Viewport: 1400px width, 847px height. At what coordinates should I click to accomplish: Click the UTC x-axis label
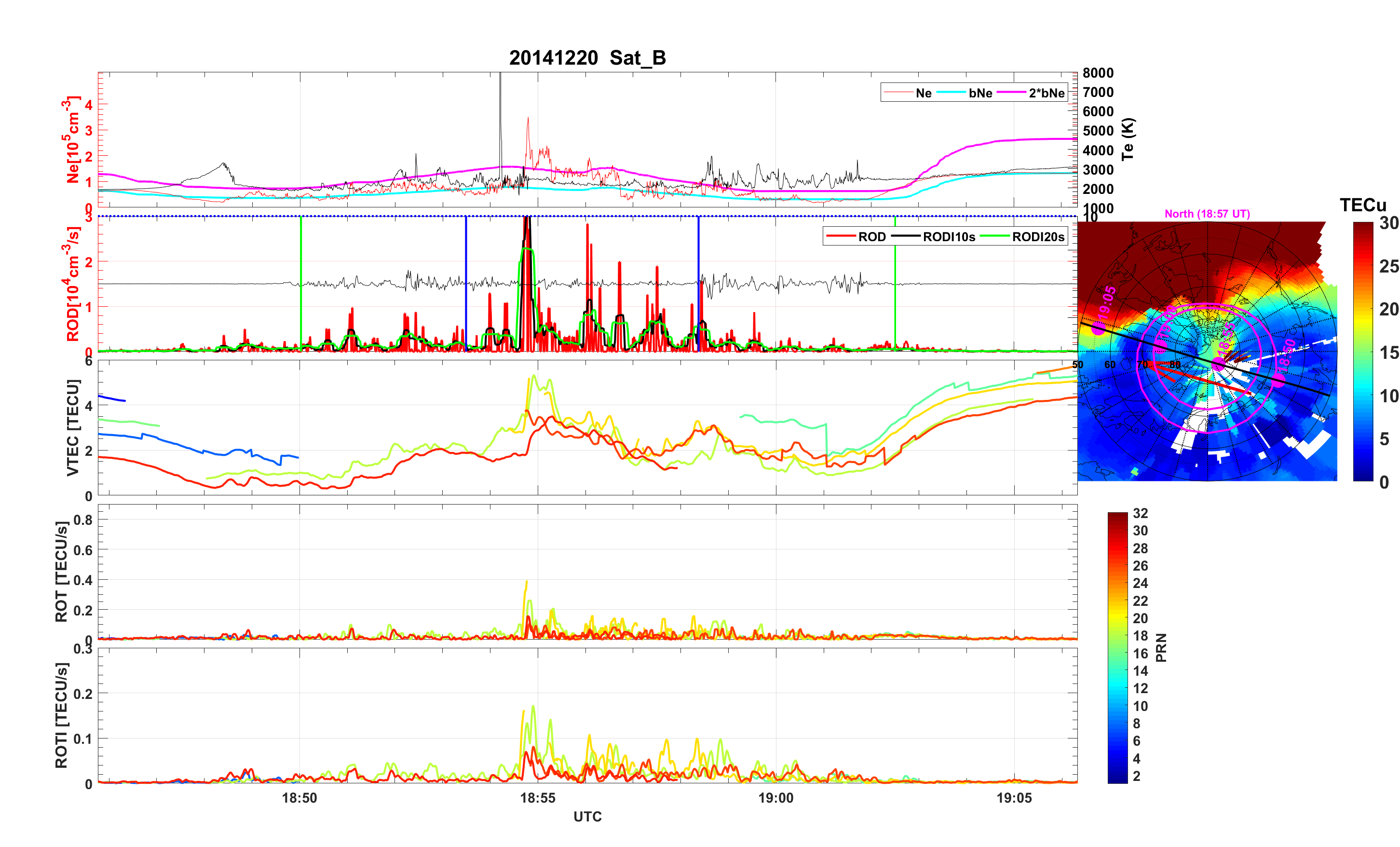587,816
